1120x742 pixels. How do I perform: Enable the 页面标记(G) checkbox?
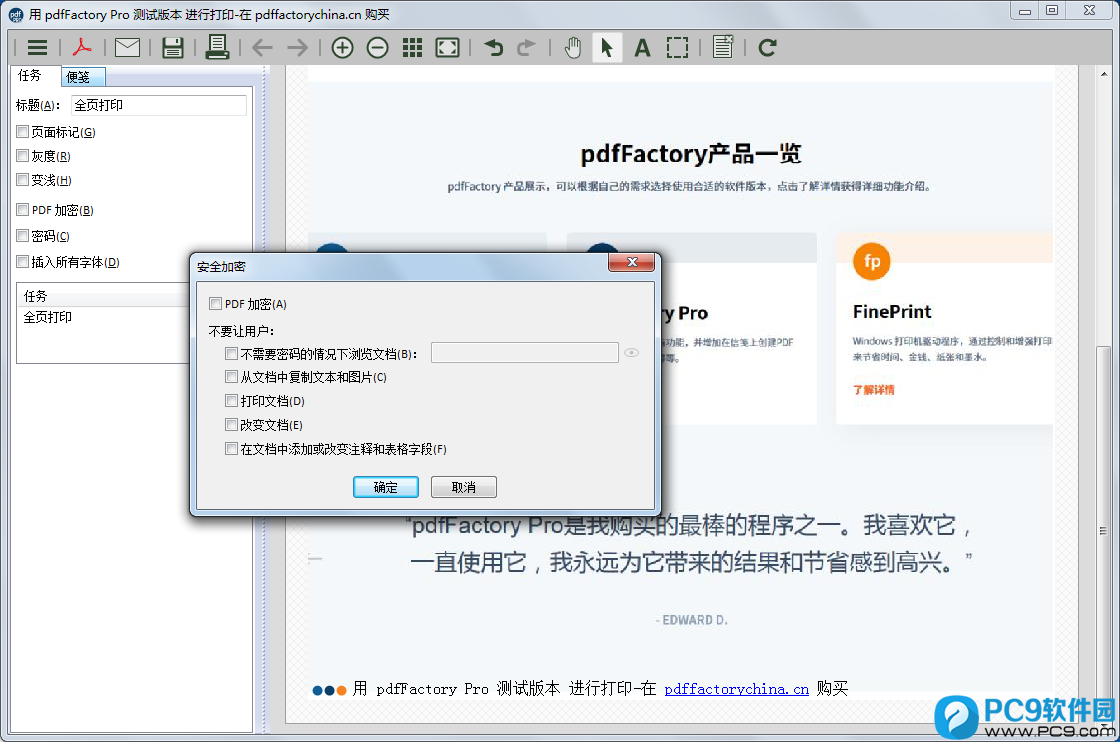23,131
